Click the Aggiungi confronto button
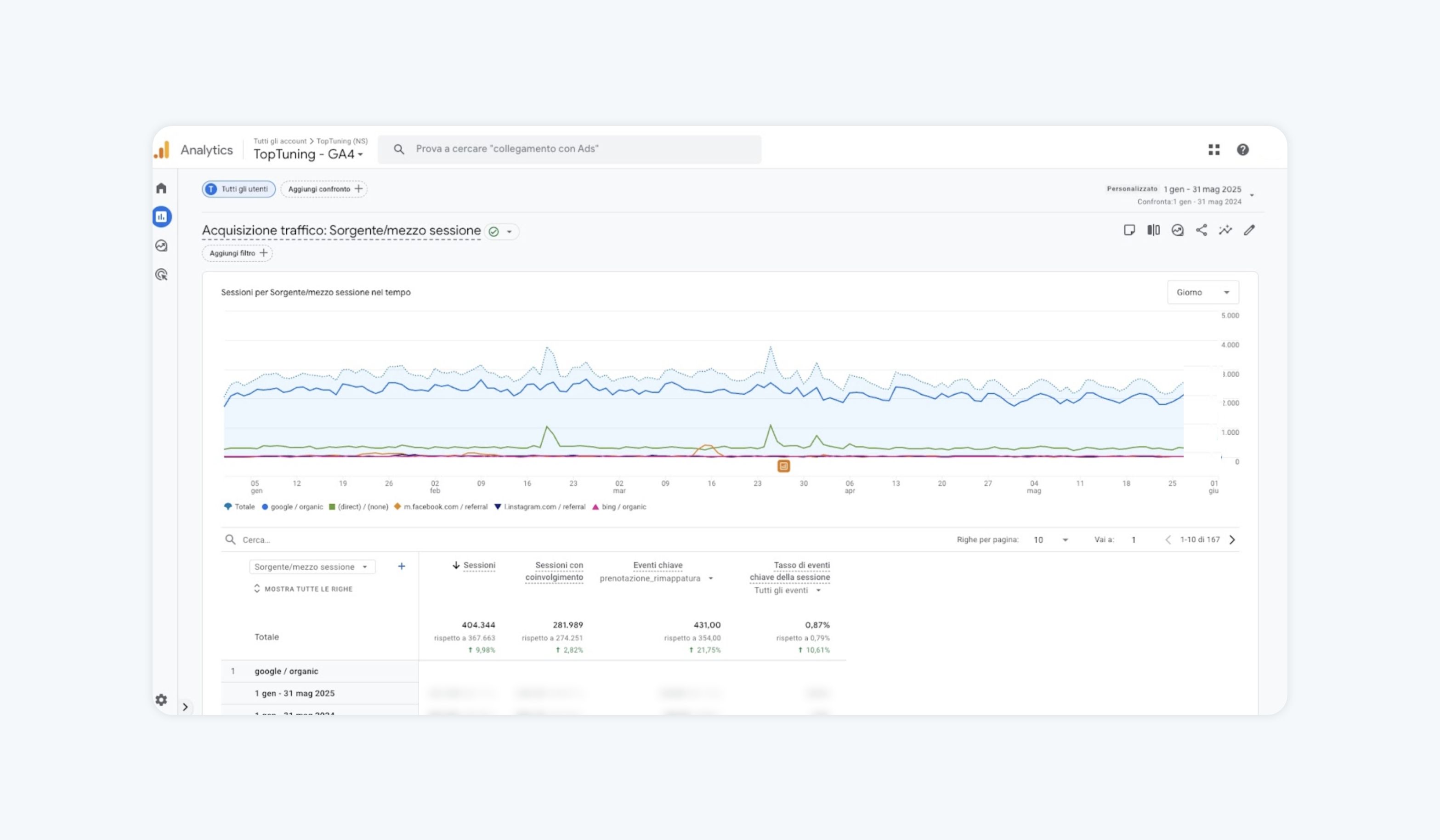1440x840 pixels. pyautogui.click(x=324, y=189)
